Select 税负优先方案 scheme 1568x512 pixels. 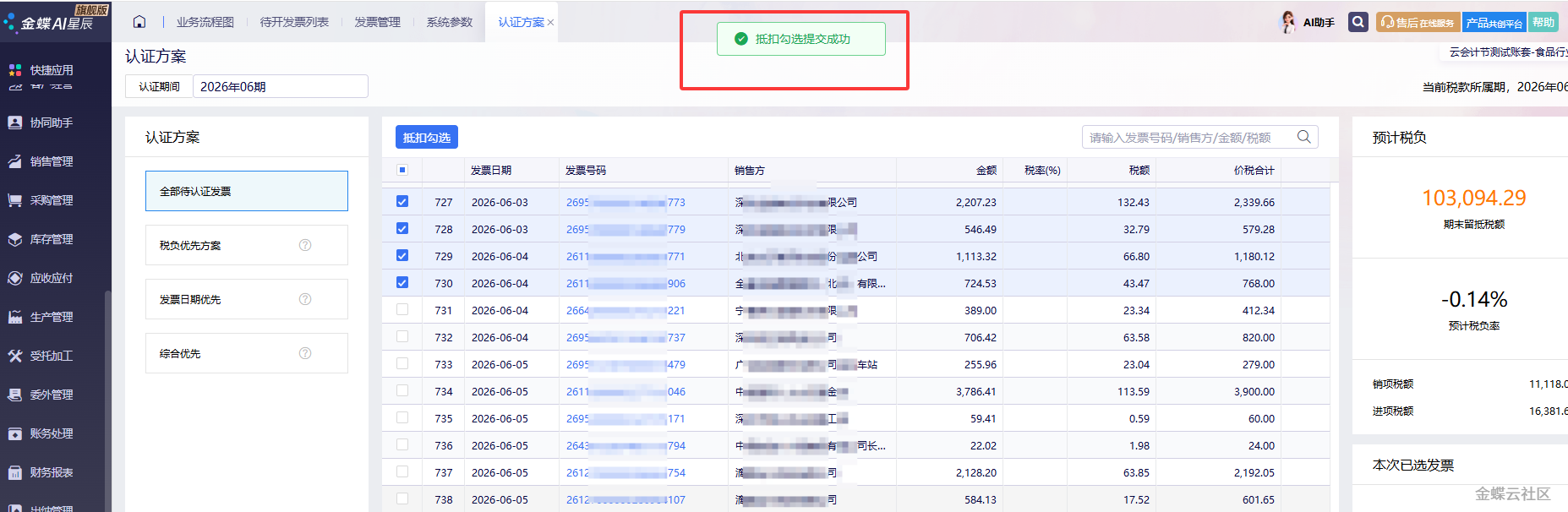click(x=247, y=245)
